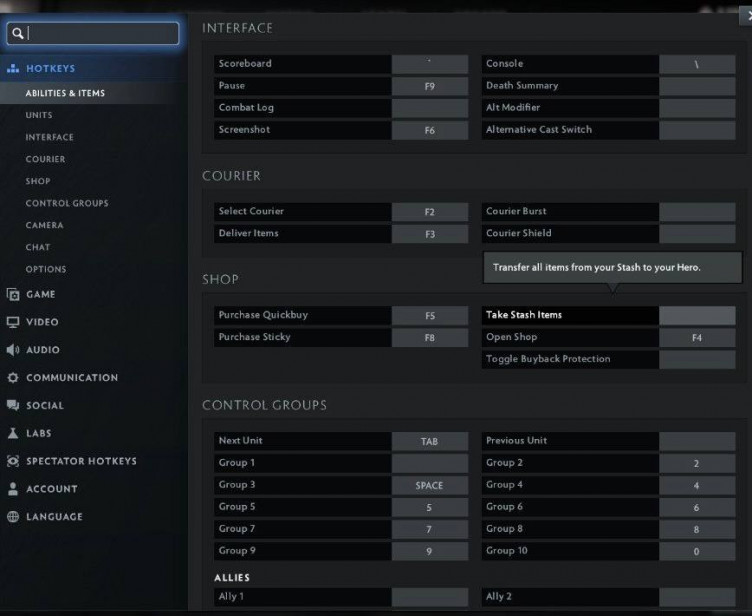This screenshot has height=616, width=752.
Task: Collapse the Hotkeys section in the sidebar
Action: (x=50, y=69)
